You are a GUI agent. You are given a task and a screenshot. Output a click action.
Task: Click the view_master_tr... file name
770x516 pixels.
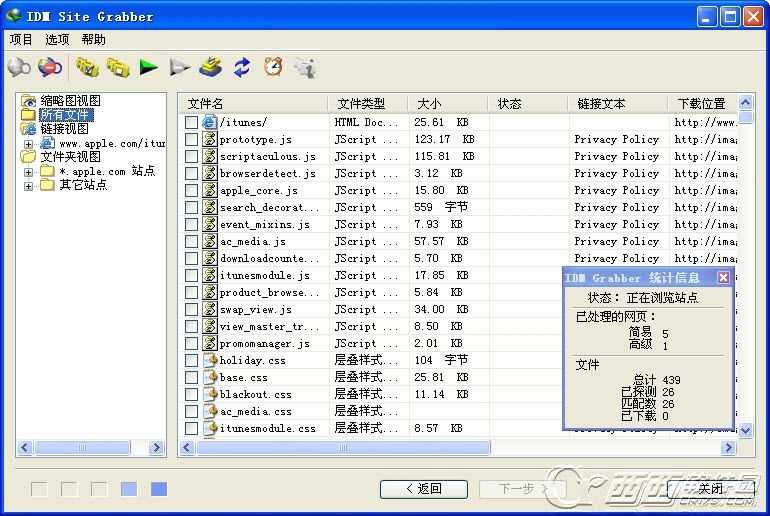pyautogui.click(x=269, y=326)
